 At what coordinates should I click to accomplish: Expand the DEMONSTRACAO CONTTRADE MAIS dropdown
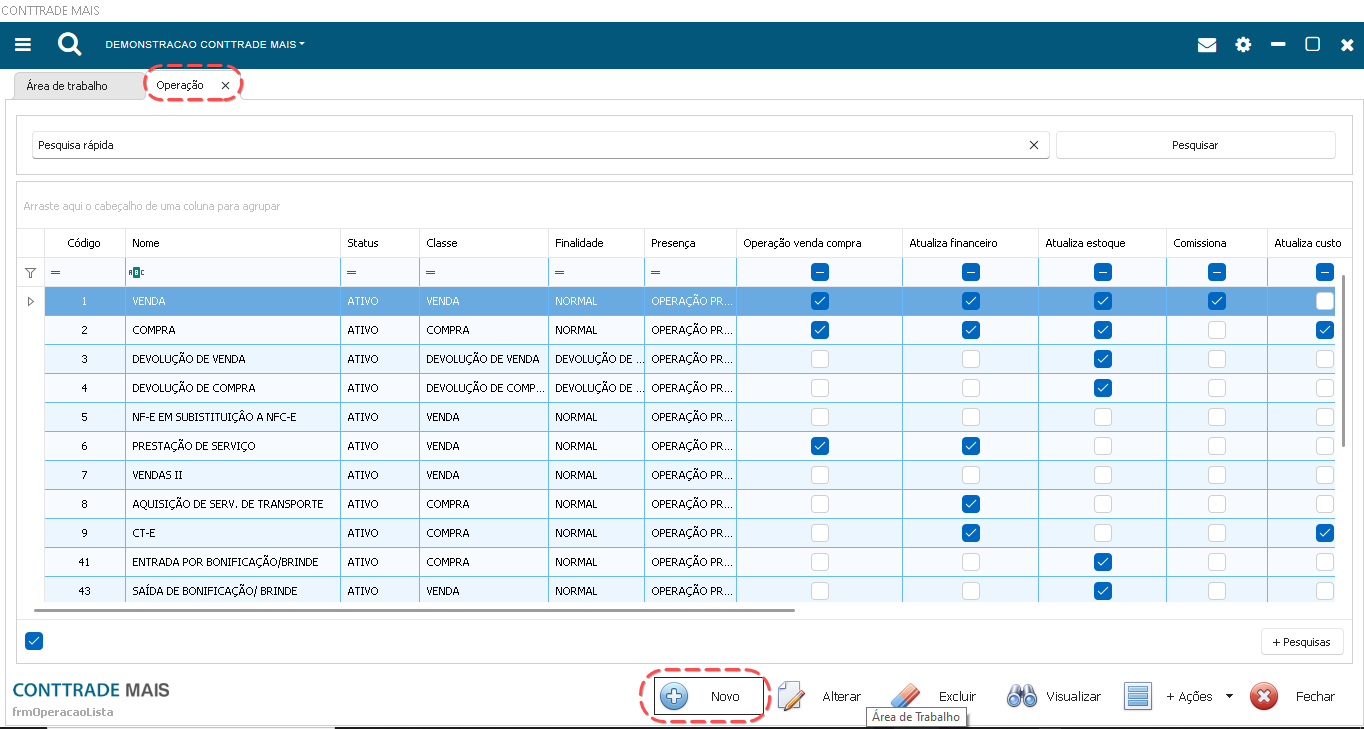205,45
